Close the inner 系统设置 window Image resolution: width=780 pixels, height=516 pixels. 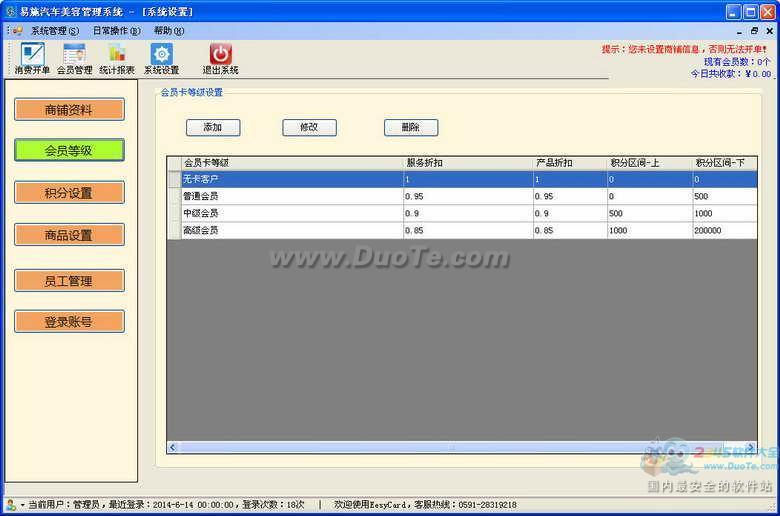click(770, 31)
